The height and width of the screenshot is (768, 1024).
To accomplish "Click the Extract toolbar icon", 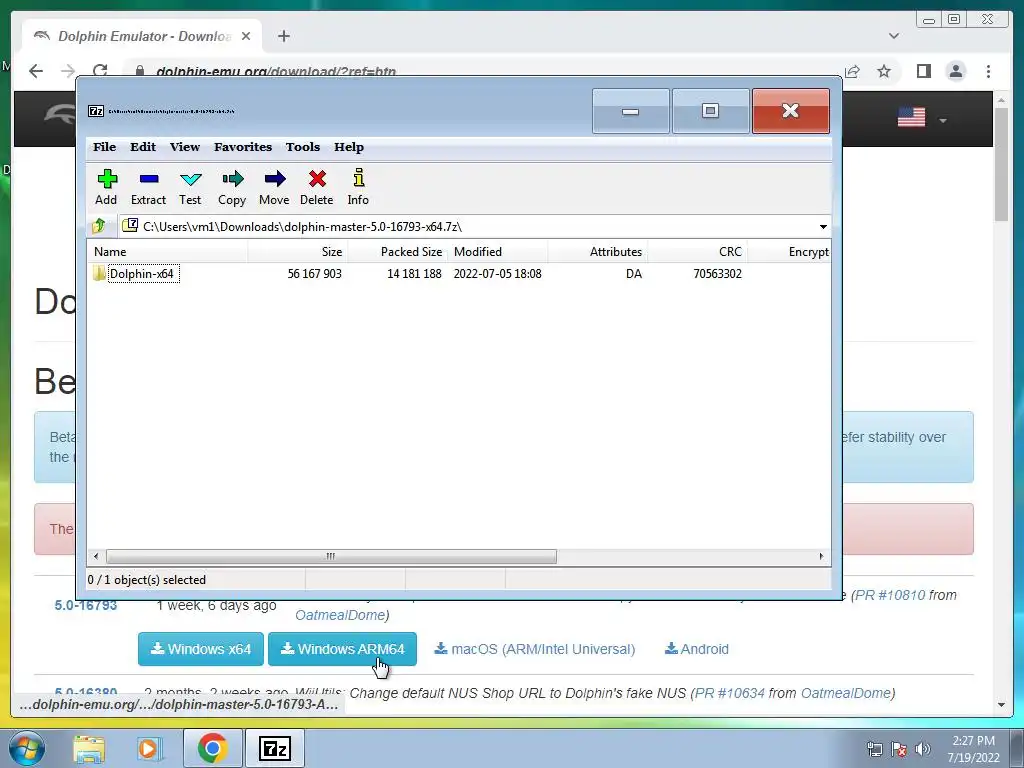I will (x=148, y=187).
